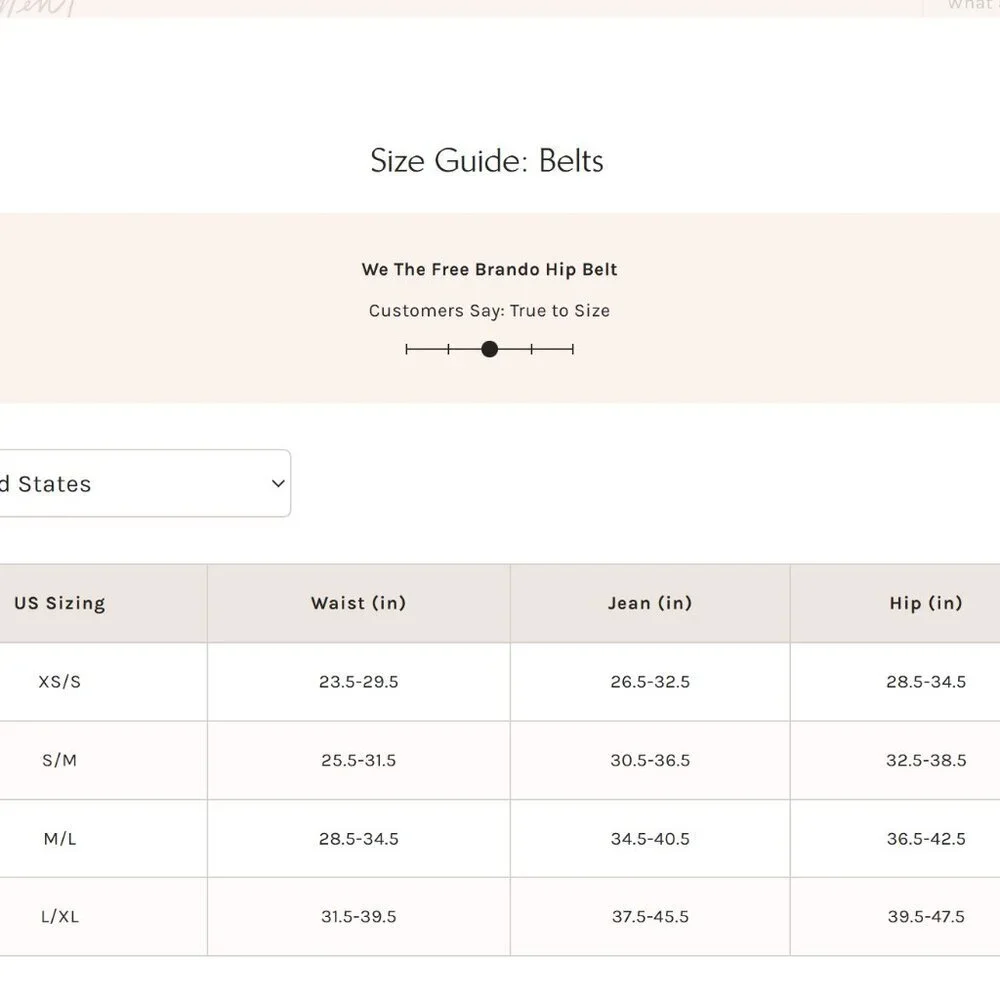Select the L/XL size row label
Viewport: 1000px width, 1000px height.
tap(59, 916)
